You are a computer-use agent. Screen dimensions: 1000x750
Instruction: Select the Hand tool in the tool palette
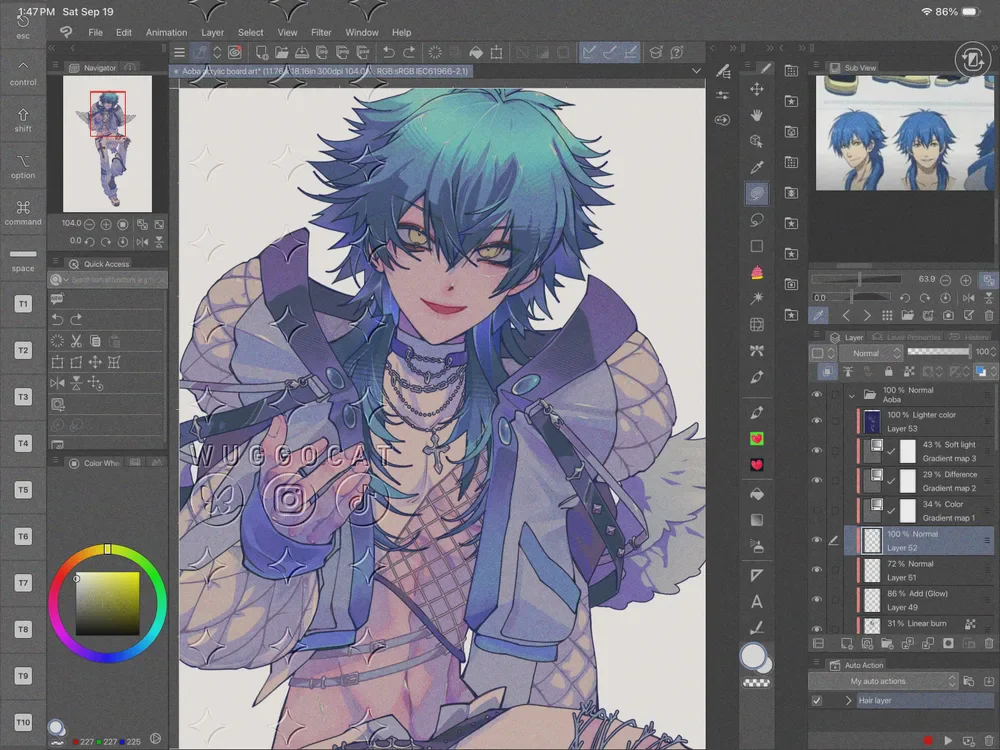pyautogui.click(x=757, y=115)
